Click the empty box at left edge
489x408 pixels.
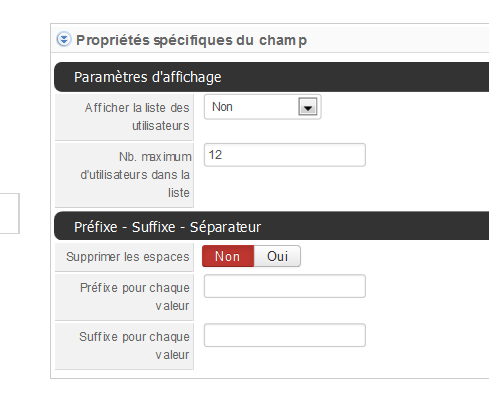[x=9, y=213]
